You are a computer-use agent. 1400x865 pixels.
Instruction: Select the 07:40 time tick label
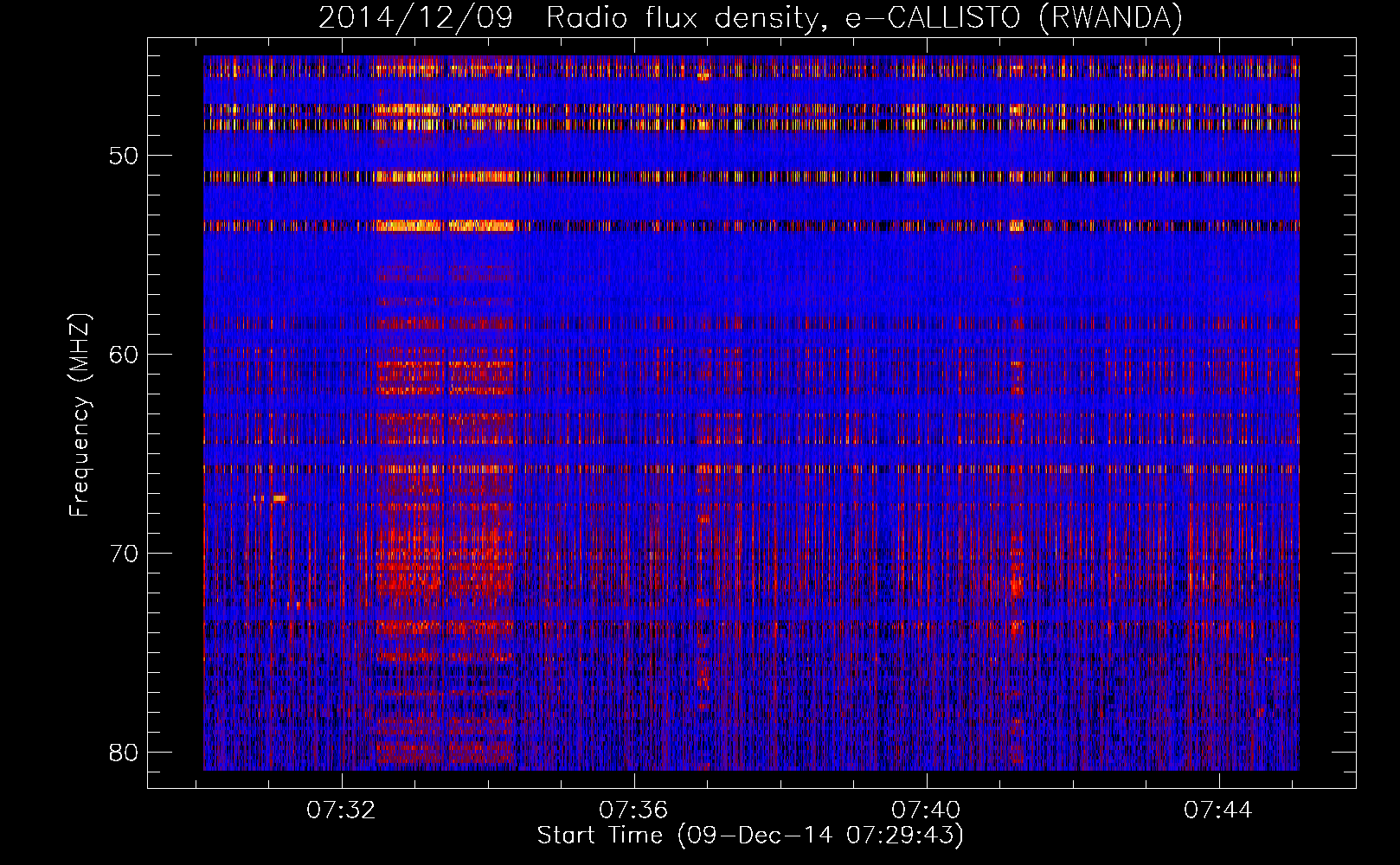point(927,811)
